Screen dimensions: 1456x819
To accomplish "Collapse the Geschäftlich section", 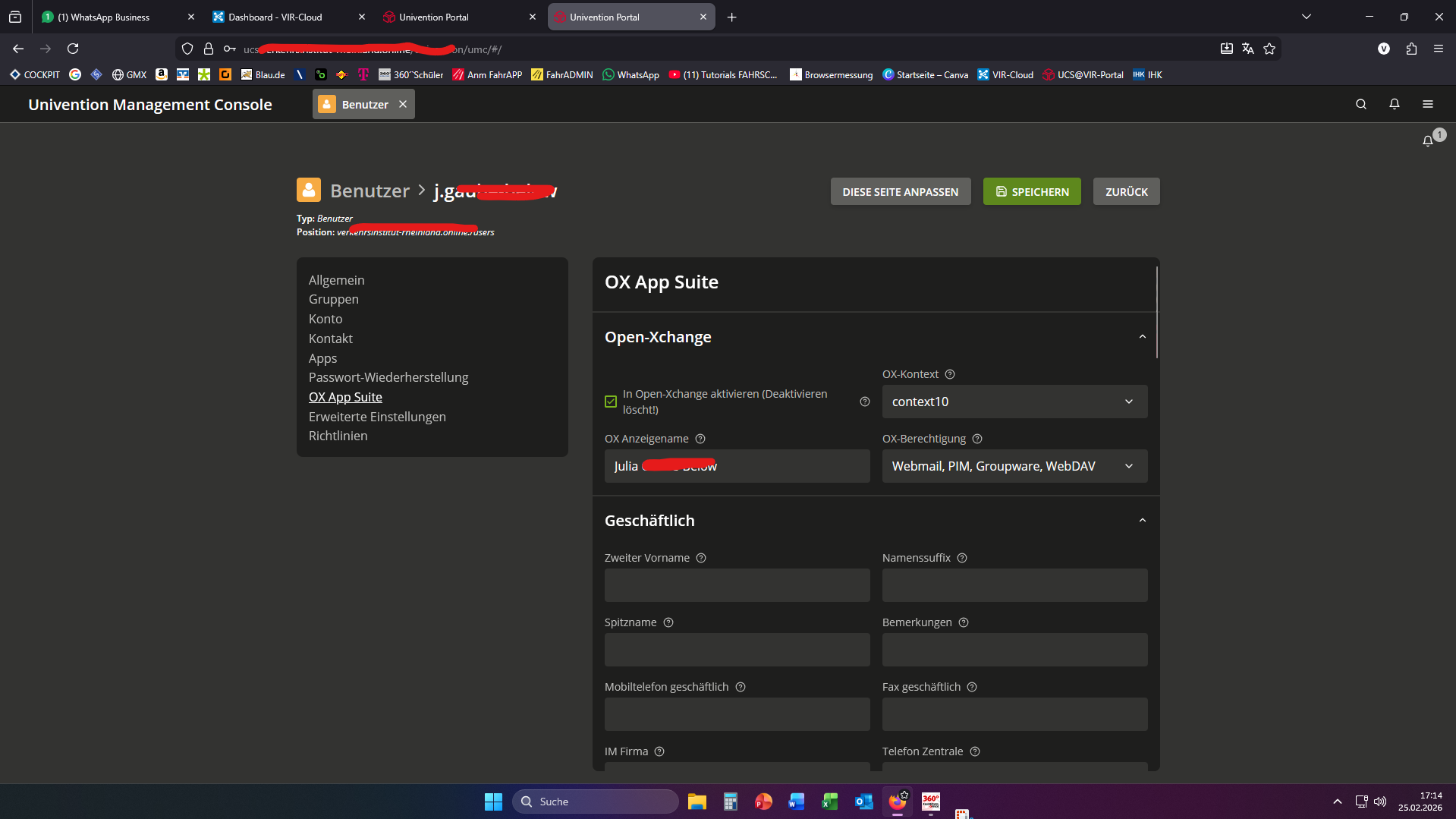I will tap(1142, 521).
